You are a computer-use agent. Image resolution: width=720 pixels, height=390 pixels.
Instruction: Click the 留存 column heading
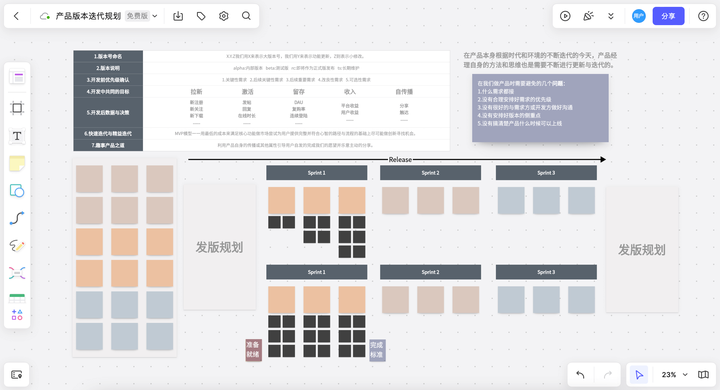pyautogui.click(x=298, y=91)
